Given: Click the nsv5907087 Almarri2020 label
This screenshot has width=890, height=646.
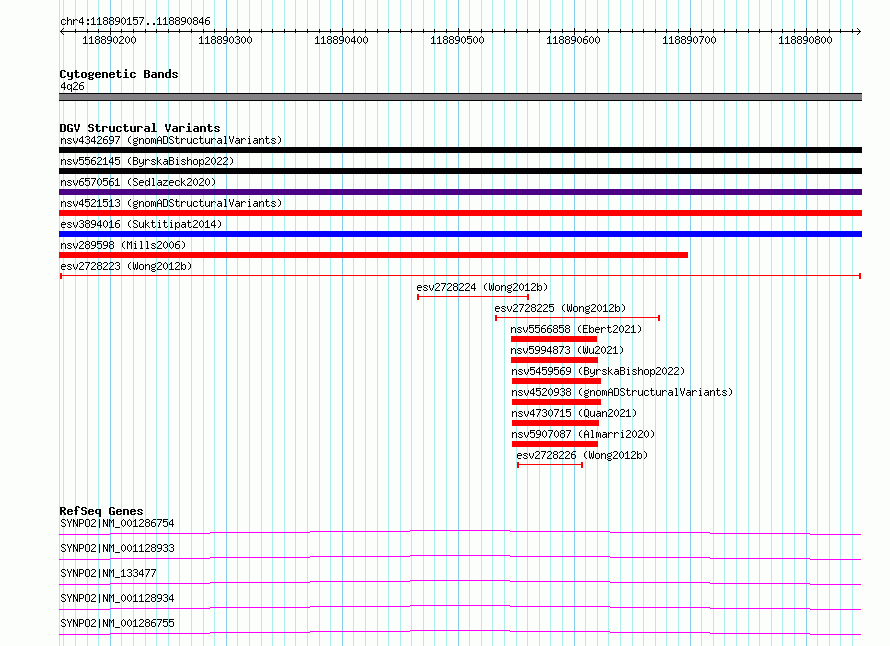Looking at the screenshot, I should coord(583,434).
